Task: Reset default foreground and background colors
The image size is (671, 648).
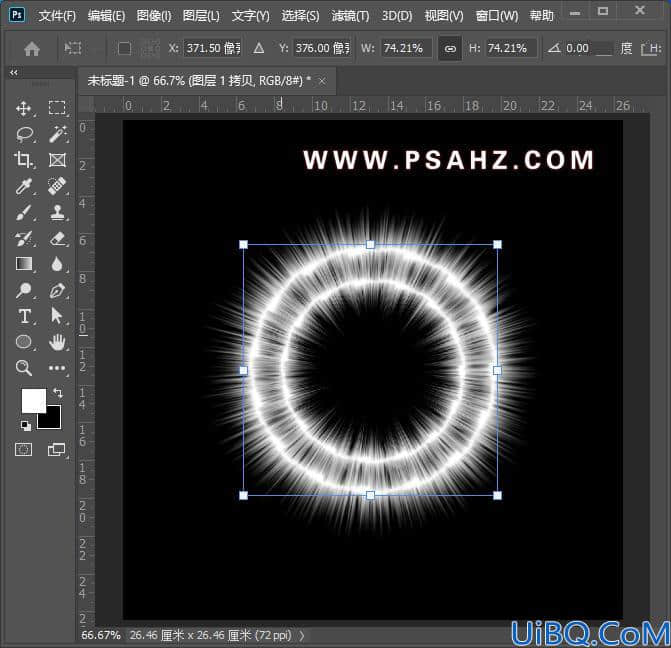Action: click(x=26, y=425)
